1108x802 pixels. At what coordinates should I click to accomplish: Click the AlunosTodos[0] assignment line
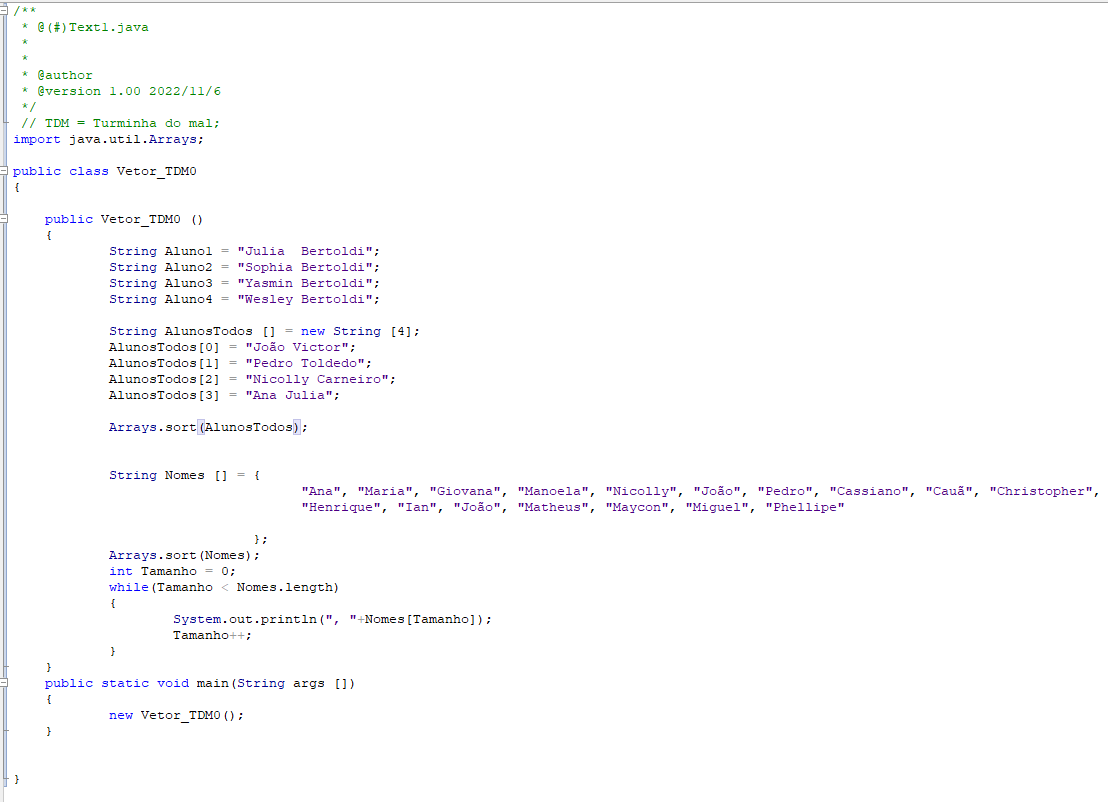232,347
